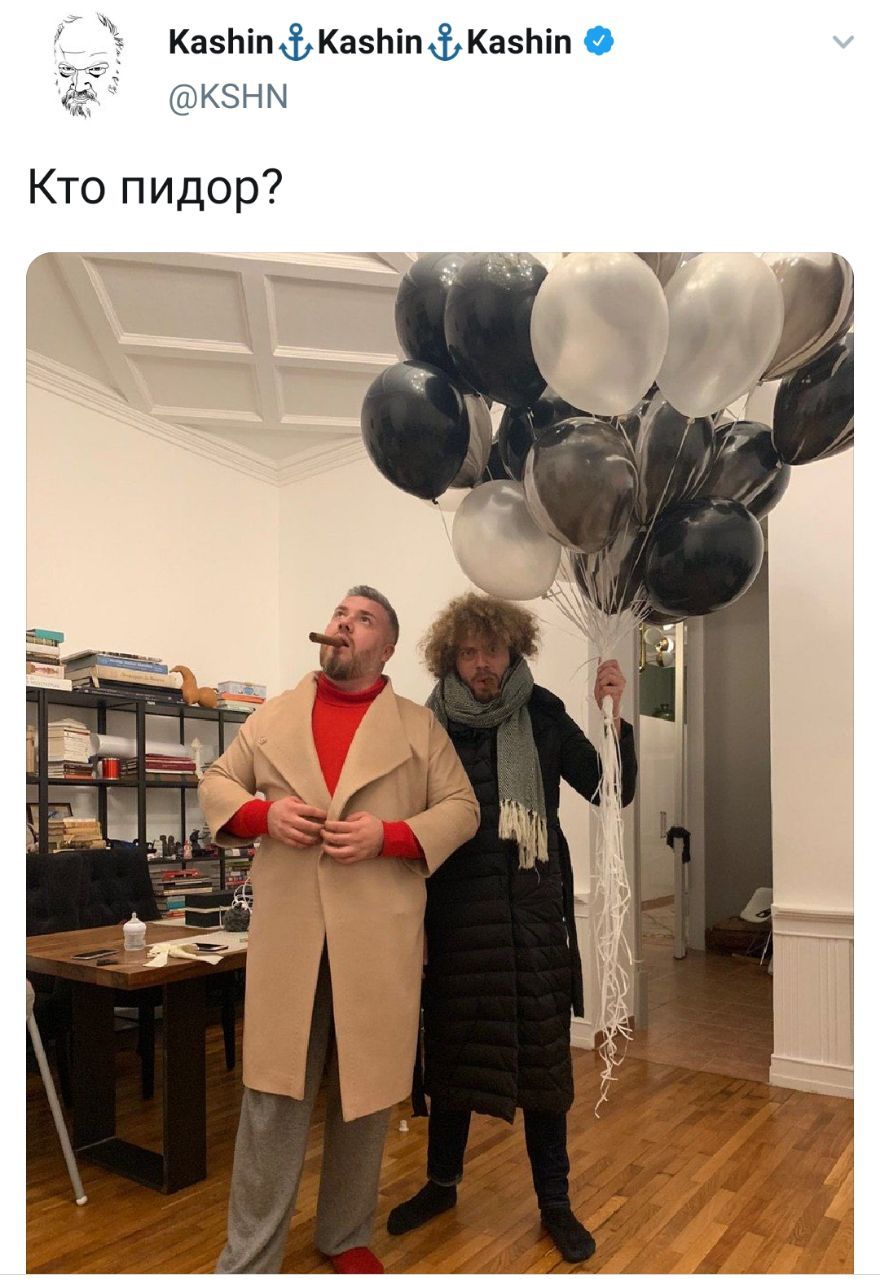880x1279 pixels.
Task: Click the large white balloon in photo
Action: pyautogui.click(x=598, y=332)
